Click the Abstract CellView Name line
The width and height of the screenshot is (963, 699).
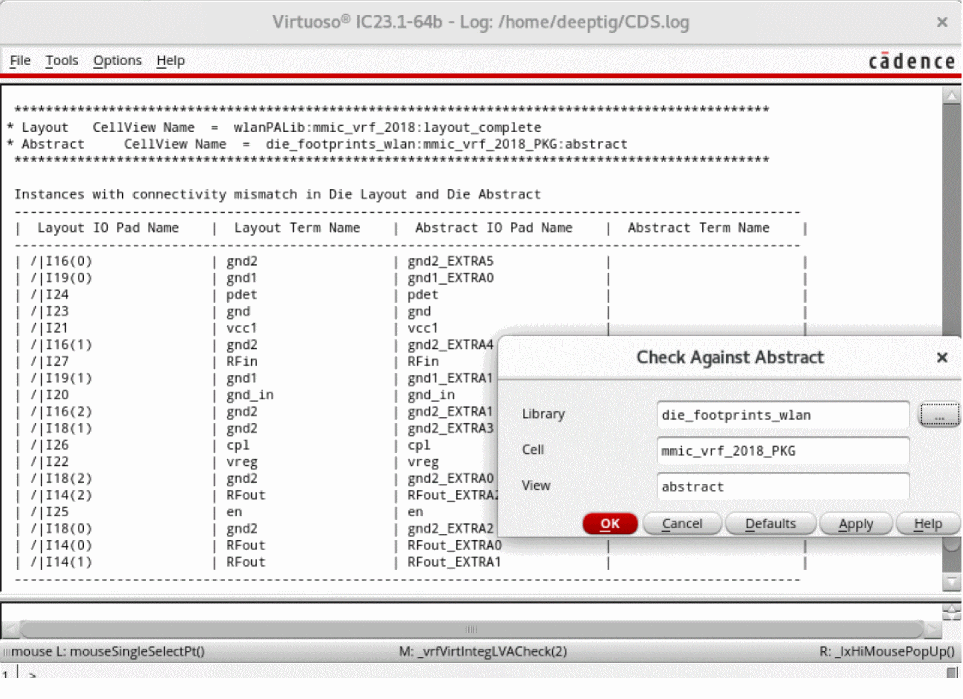point(317,144)
